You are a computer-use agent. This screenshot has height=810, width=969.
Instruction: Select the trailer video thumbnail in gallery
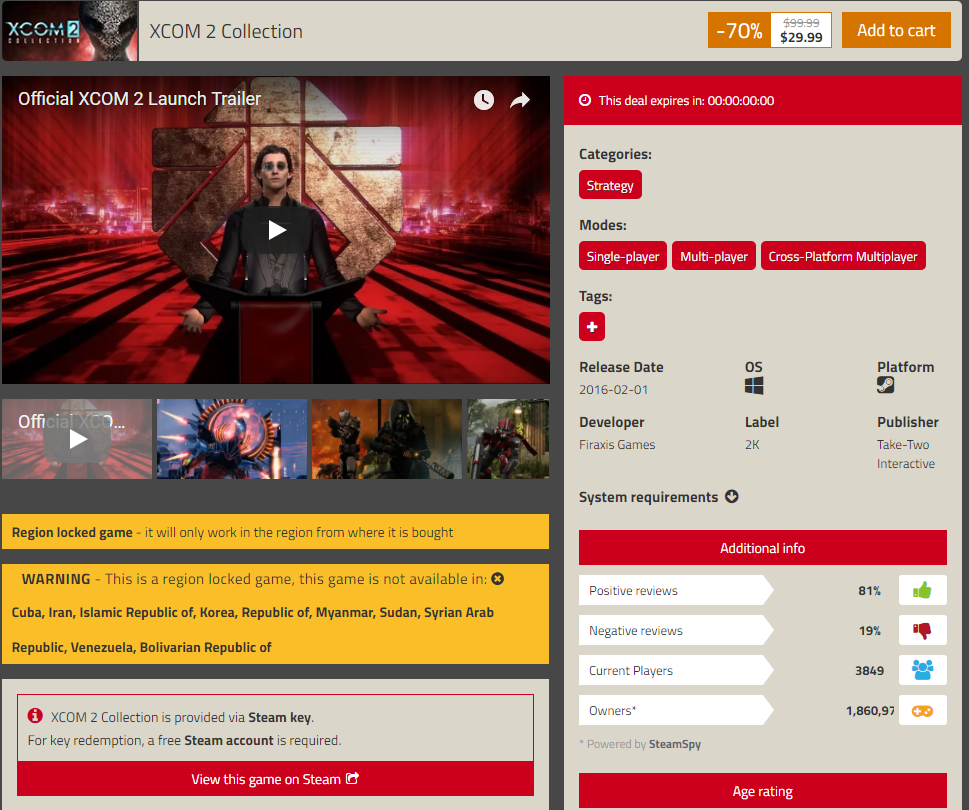77,439
